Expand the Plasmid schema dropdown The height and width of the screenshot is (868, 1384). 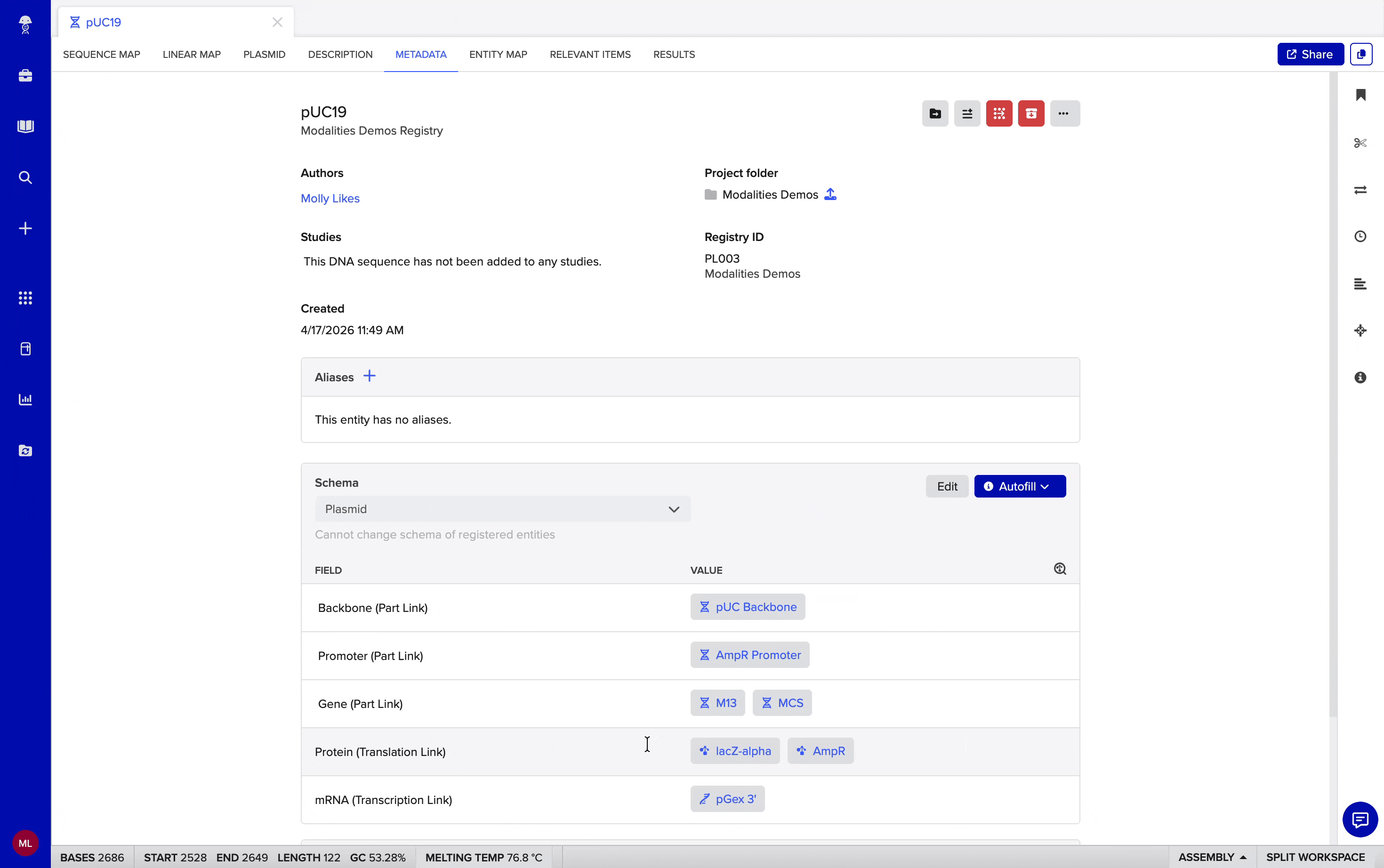[502, 509]
